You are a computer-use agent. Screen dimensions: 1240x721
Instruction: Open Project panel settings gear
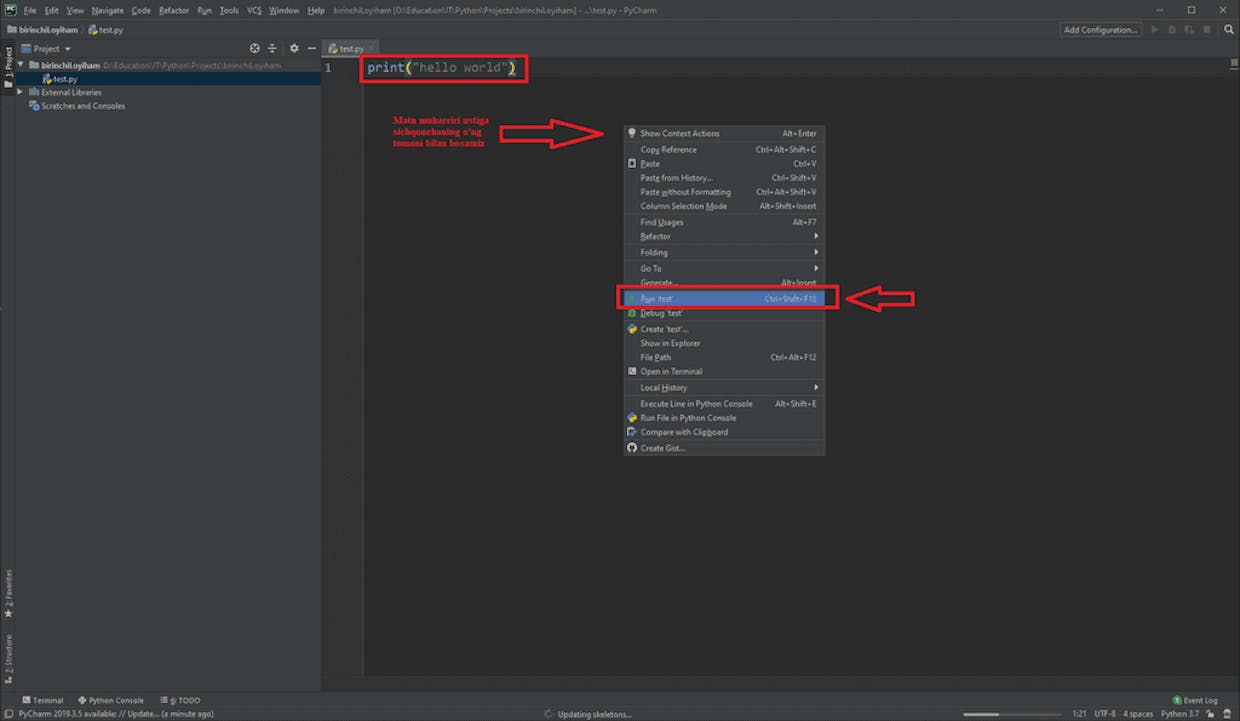(294, 48)
